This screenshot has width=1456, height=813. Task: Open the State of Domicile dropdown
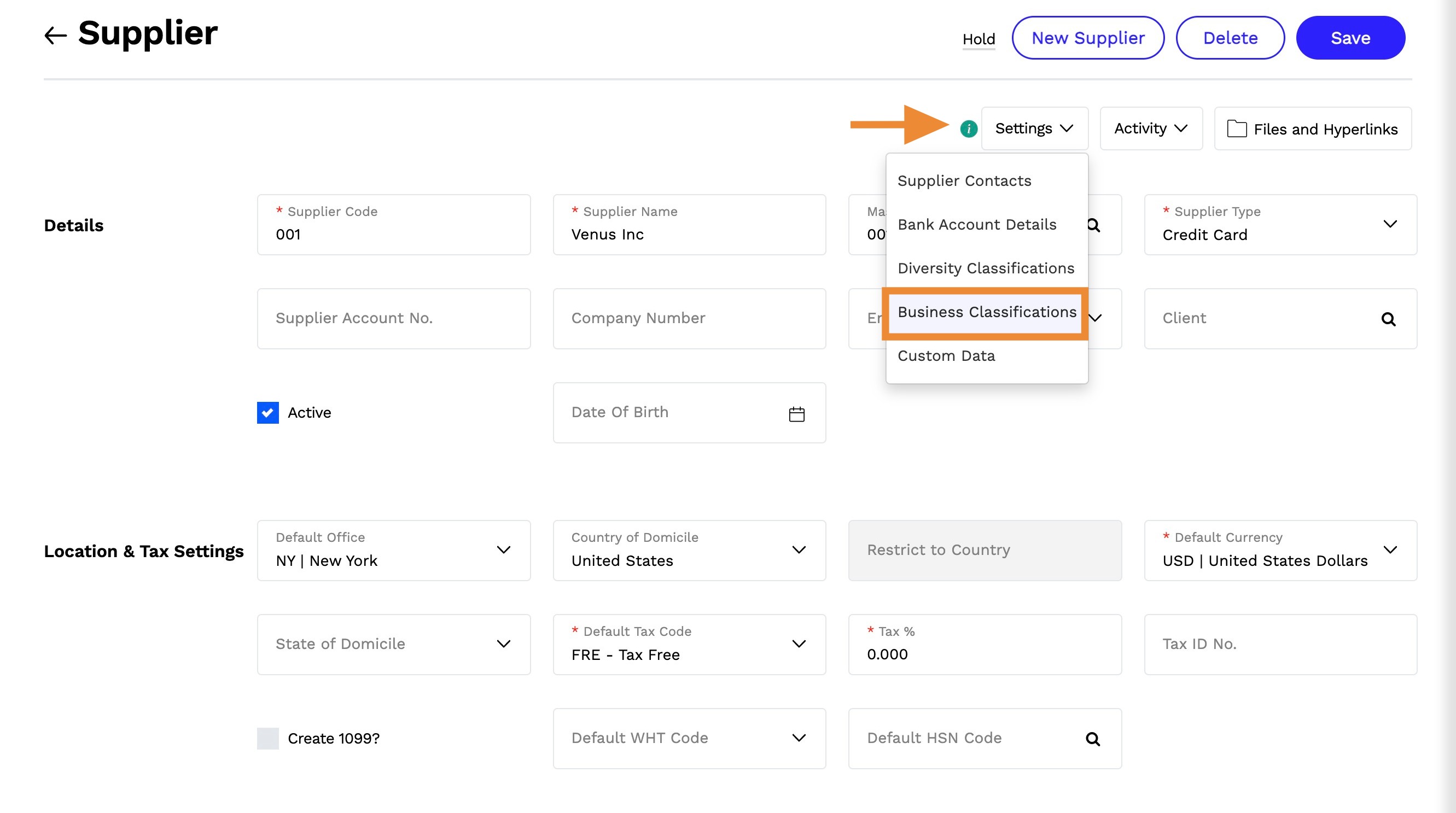pyautogui.click(x=393, y=645)
